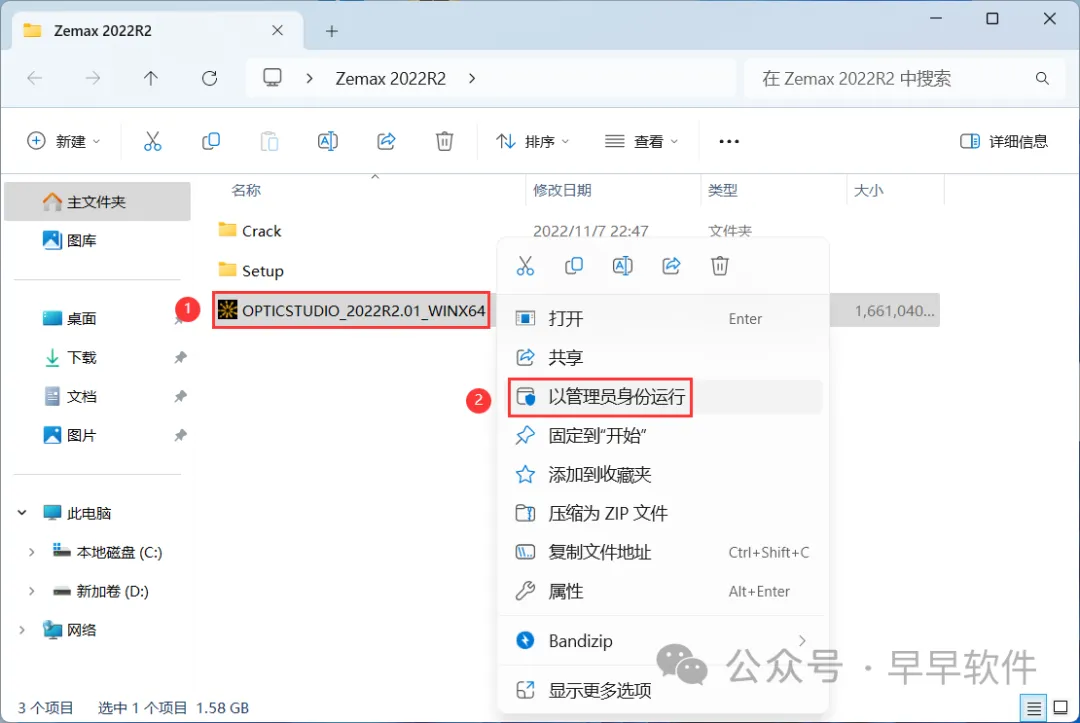
Task: Select 以管理员身份运行
Action: 661,397
